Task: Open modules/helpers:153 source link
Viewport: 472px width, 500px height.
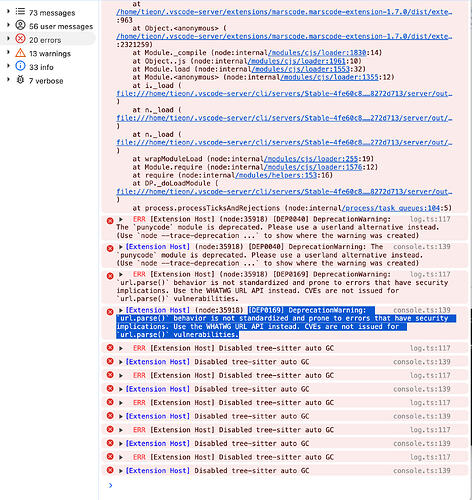Action: tap(276, 175)
